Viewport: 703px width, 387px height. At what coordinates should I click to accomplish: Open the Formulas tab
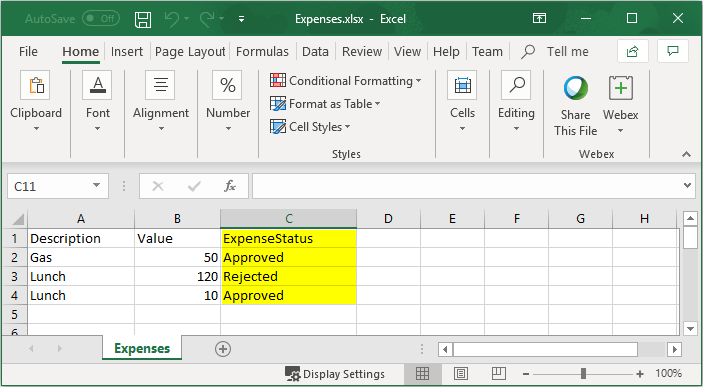pyautogui.click(x=262, y=52)
